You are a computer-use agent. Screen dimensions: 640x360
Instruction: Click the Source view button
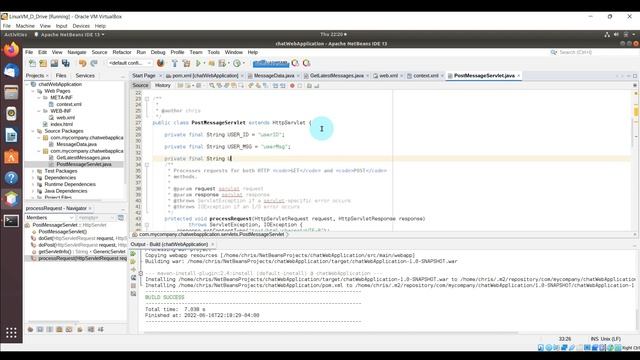coord(140,85)
